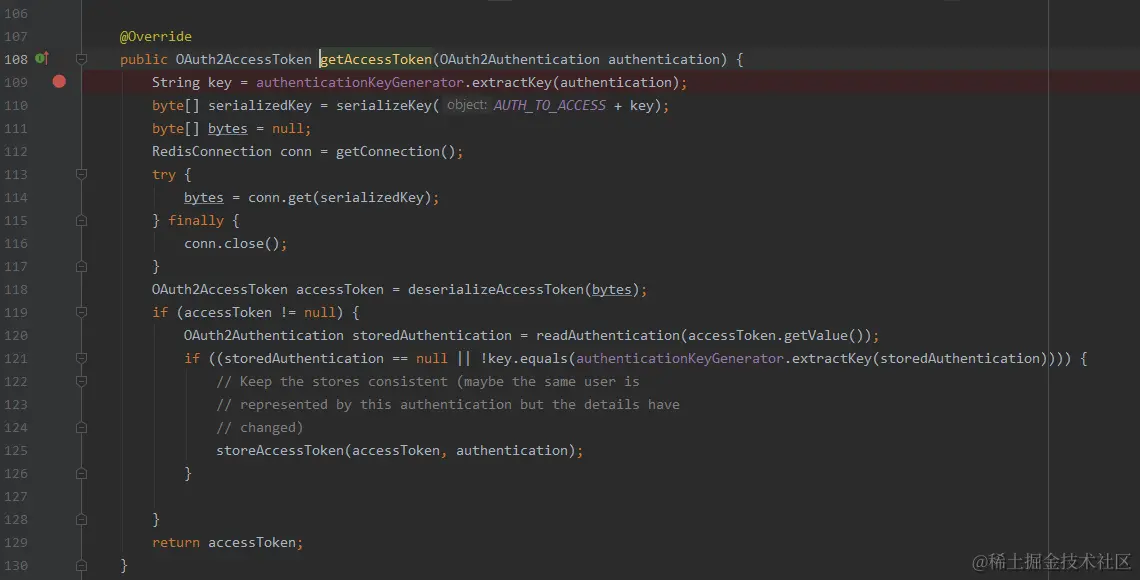Click 'return accessToken;' statement

click(228, 543)
